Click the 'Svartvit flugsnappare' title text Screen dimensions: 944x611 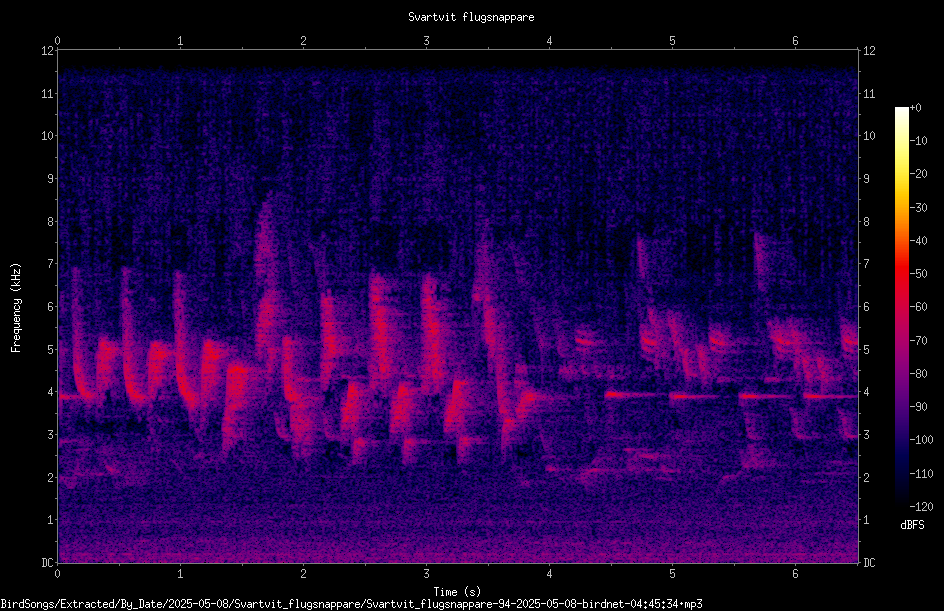(471, 17)
